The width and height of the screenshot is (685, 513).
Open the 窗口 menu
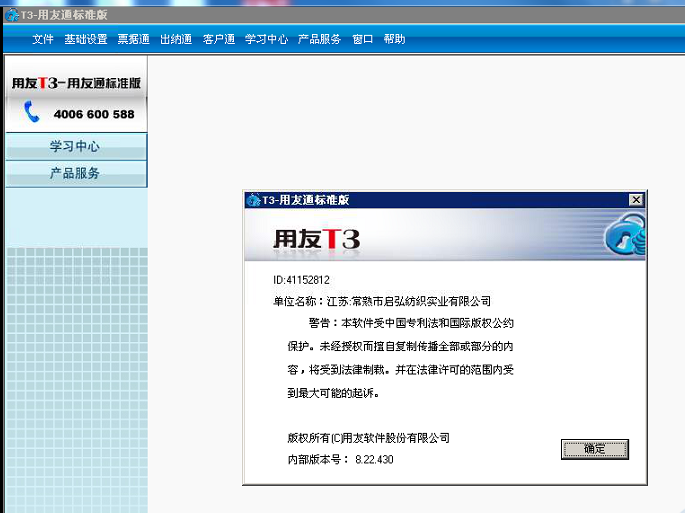363,39
